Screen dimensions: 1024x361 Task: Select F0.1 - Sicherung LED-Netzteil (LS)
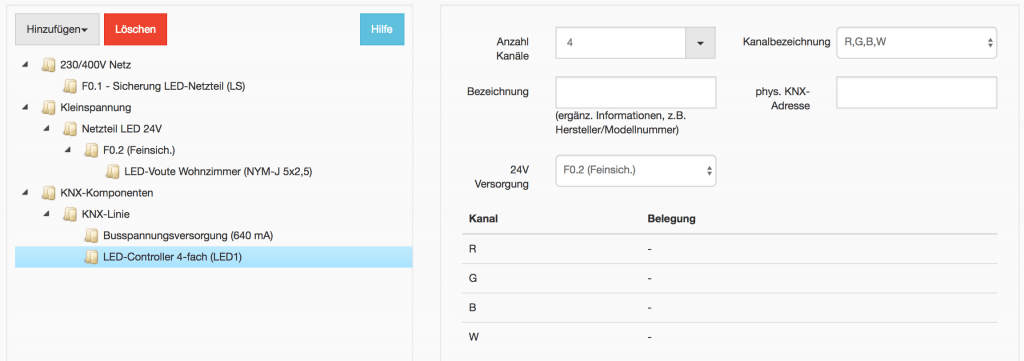(x=163, y=86)
